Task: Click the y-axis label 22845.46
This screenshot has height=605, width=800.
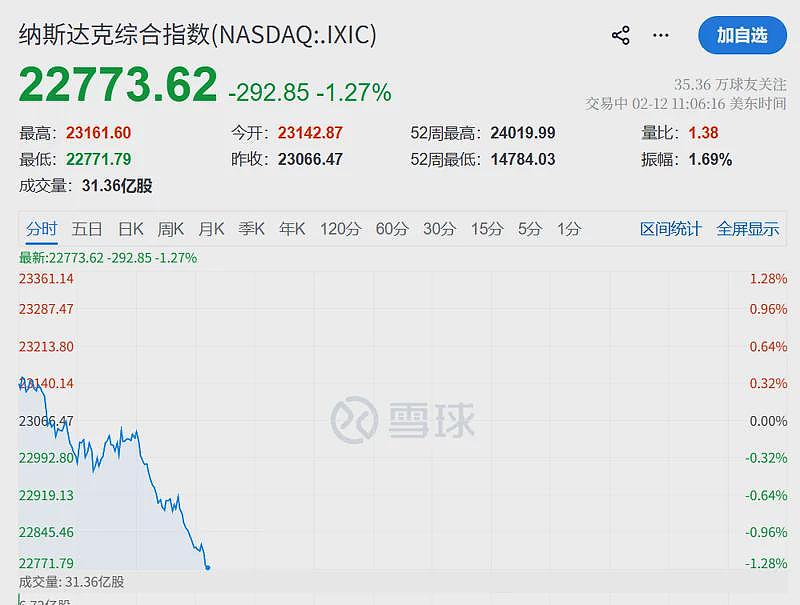Action: (46, 533)
